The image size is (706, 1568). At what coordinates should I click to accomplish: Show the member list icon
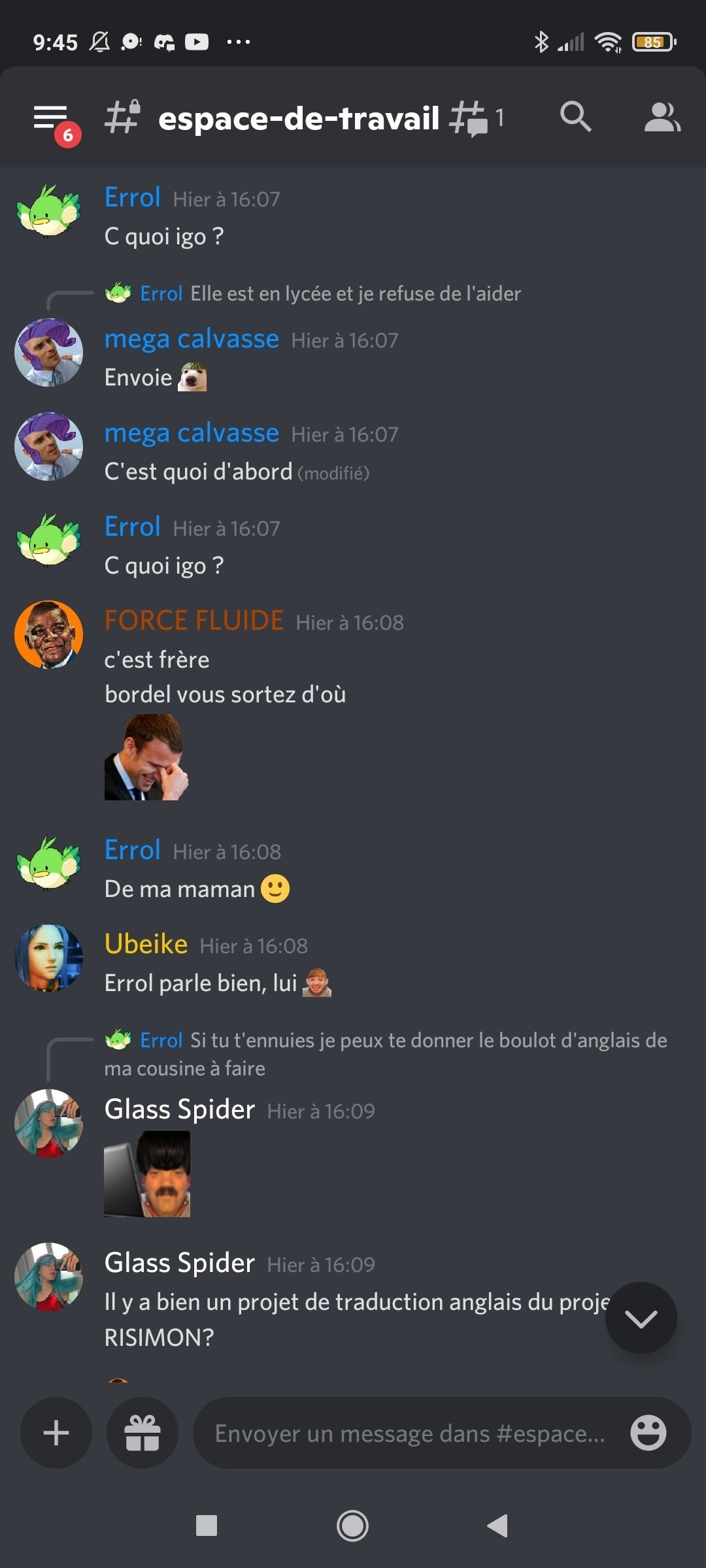[x=662, y=118]
